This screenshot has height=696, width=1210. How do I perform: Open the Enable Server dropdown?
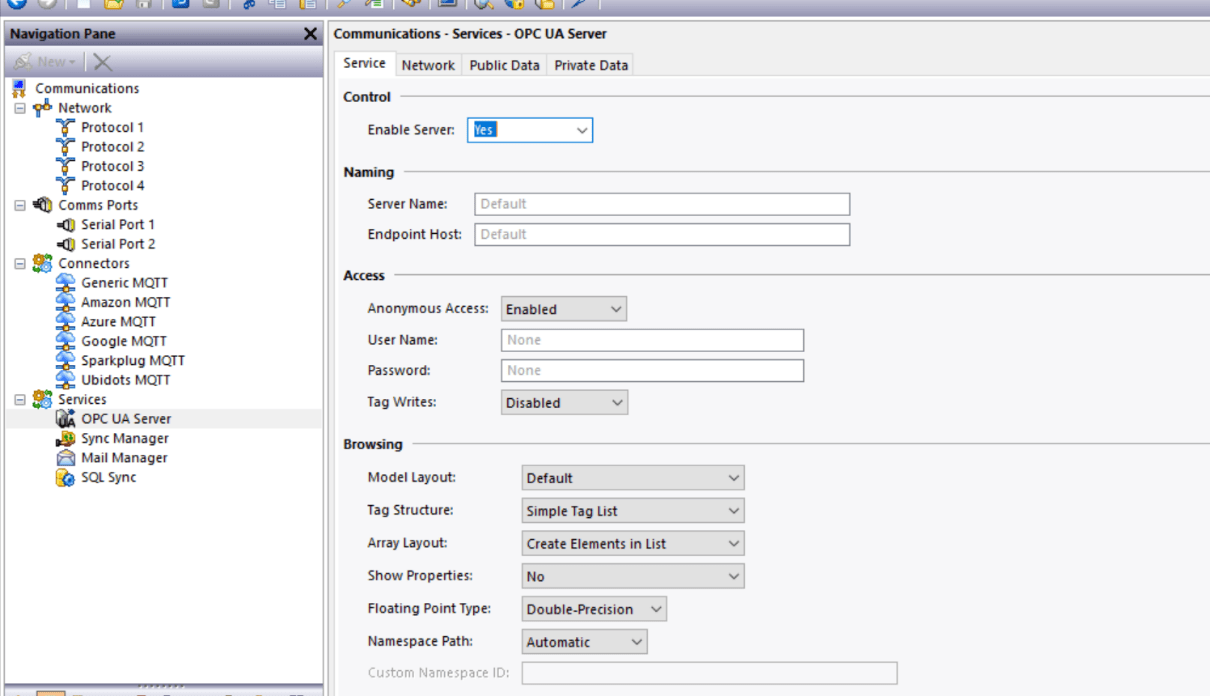(530, 130)
